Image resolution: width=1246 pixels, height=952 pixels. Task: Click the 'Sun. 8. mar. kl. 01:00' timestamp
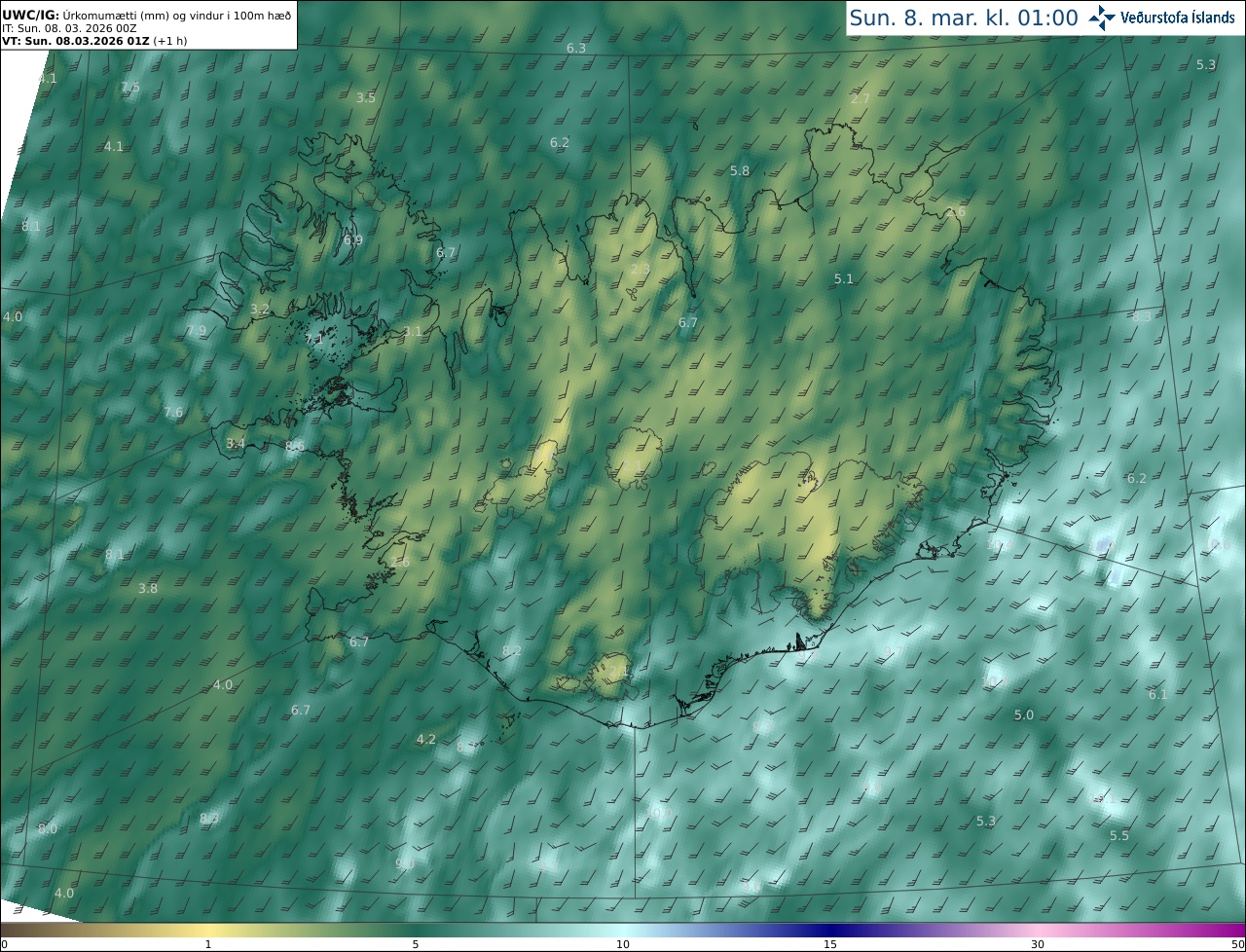coord(964,18)
